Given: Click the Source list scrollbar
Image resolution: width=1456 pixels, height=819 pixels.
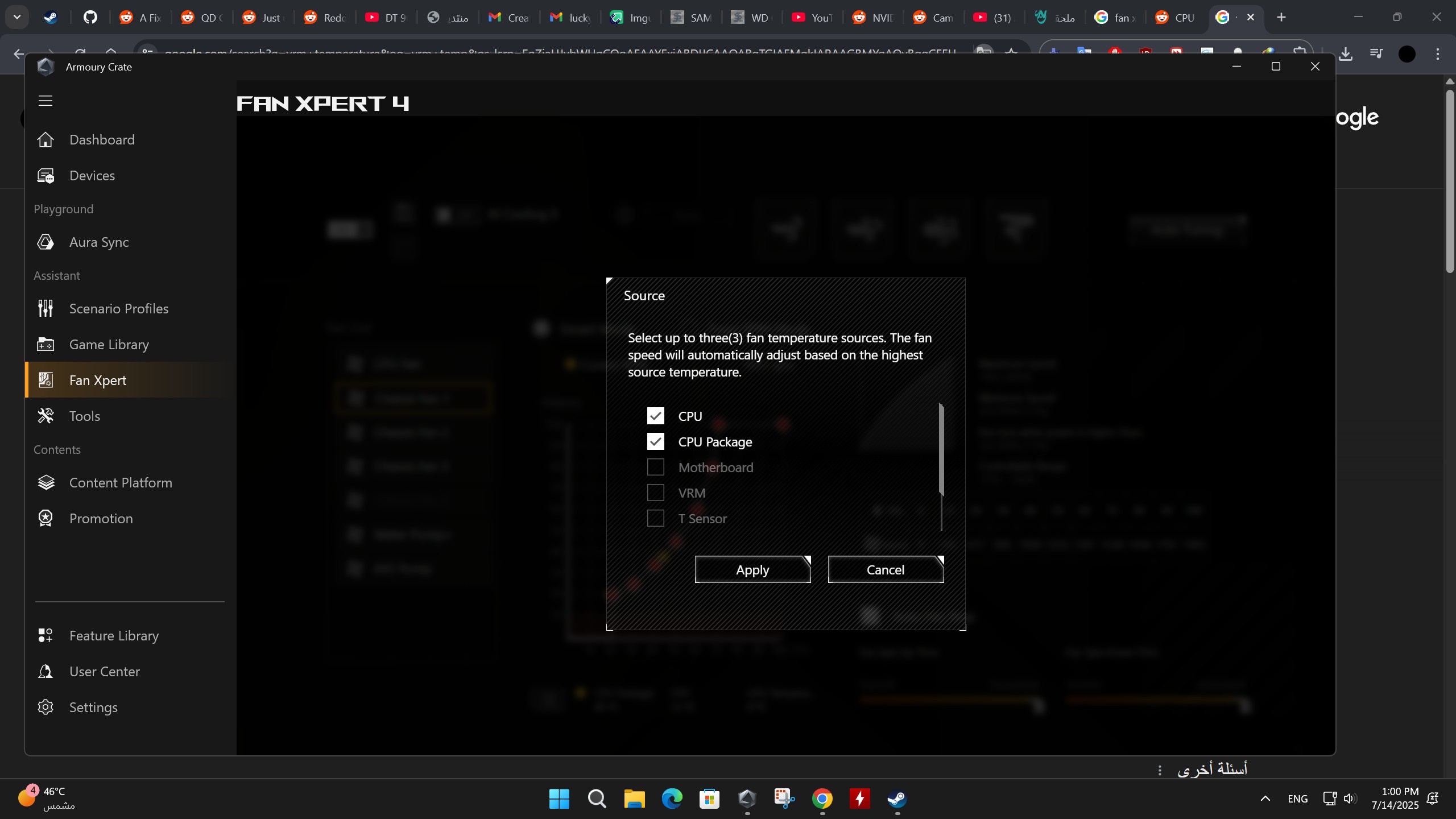Looking at the screenshot, I should tap(941, 450).
